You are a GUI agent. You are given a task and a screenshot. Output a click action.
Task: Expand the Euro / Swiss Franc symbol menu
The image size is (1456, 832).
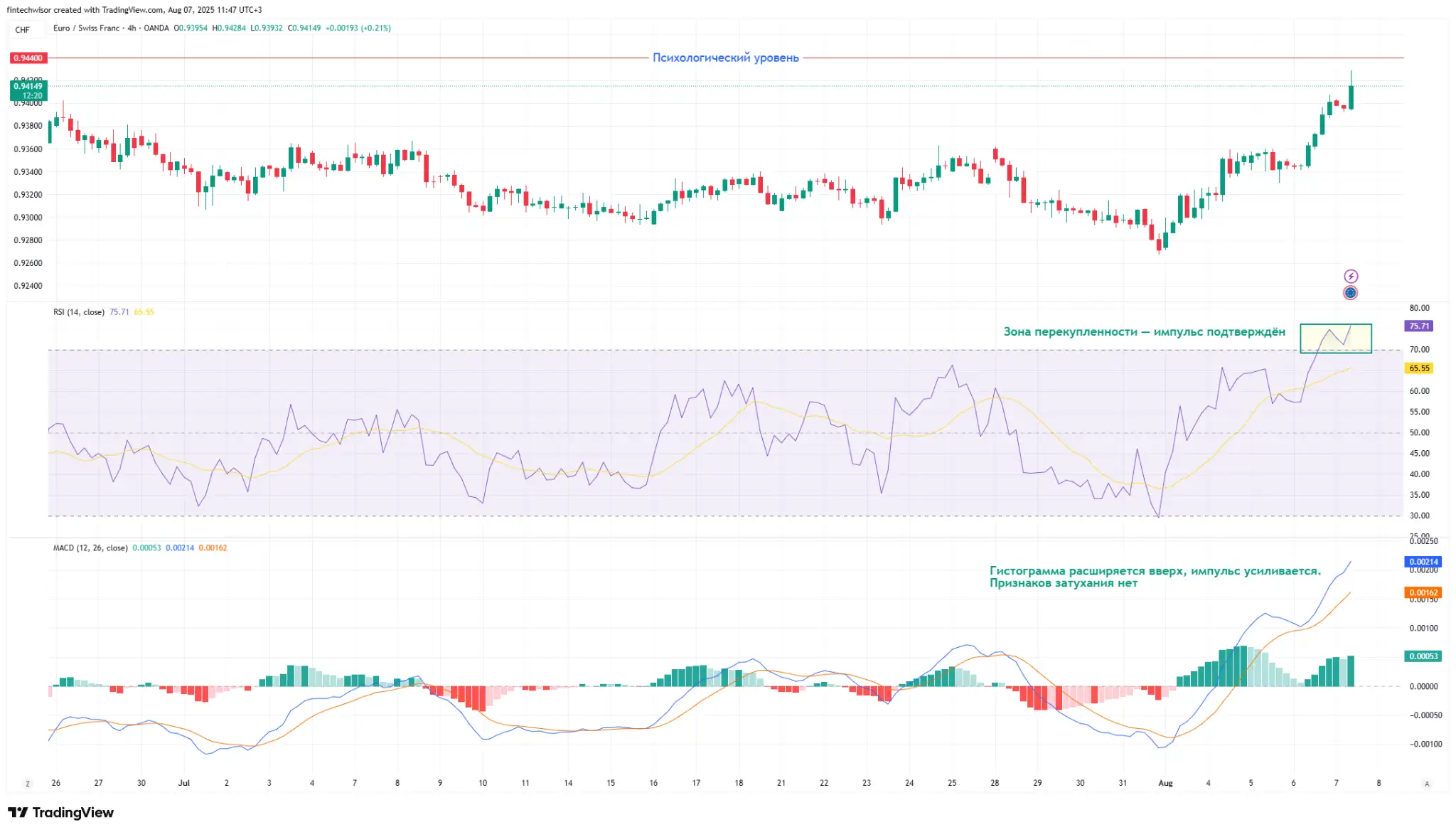[x=85, y=28]
